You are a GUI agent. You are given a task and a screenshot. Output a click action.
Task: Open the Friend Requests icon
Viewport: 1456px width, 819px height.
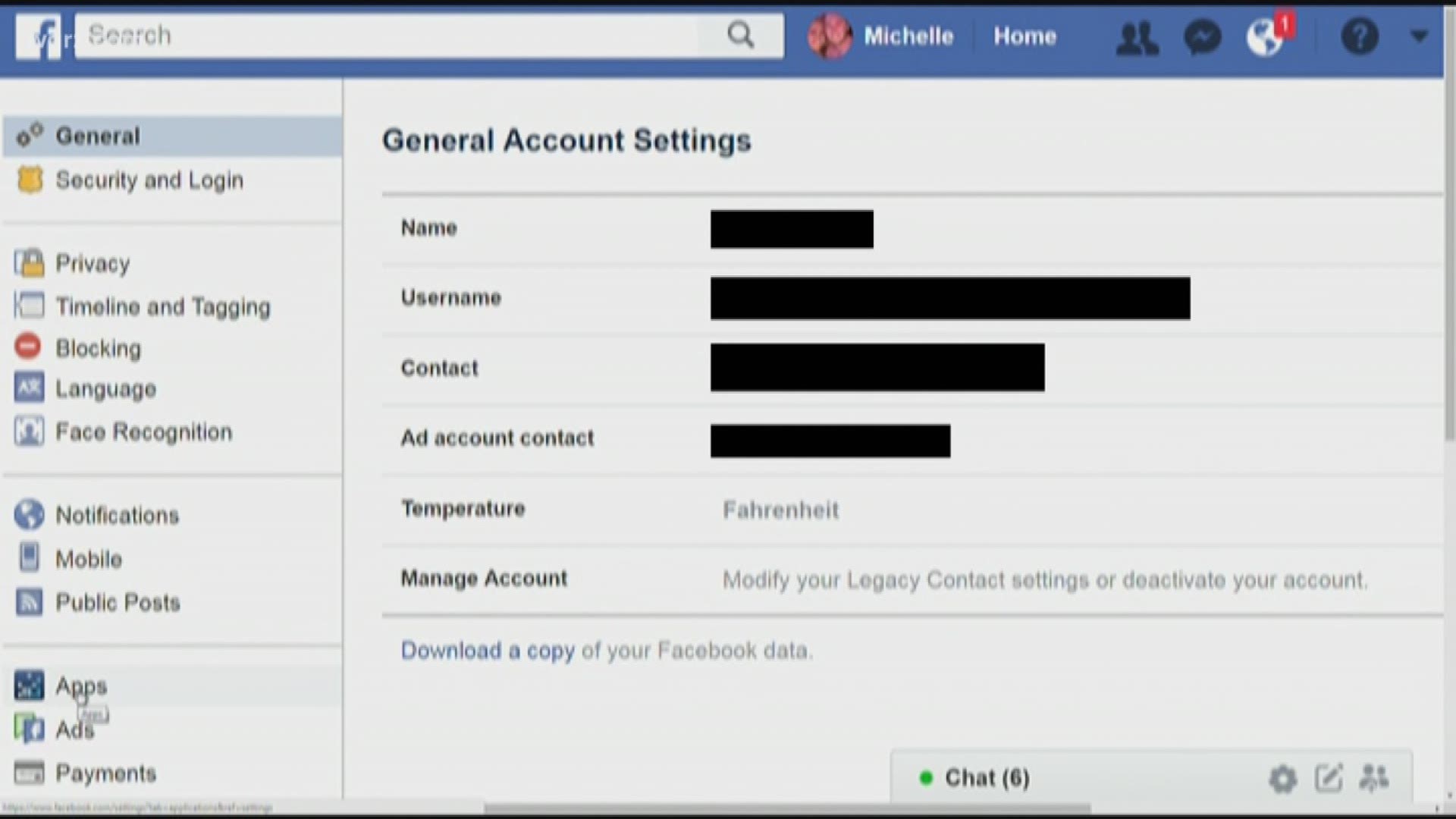tap(1137, 36)
